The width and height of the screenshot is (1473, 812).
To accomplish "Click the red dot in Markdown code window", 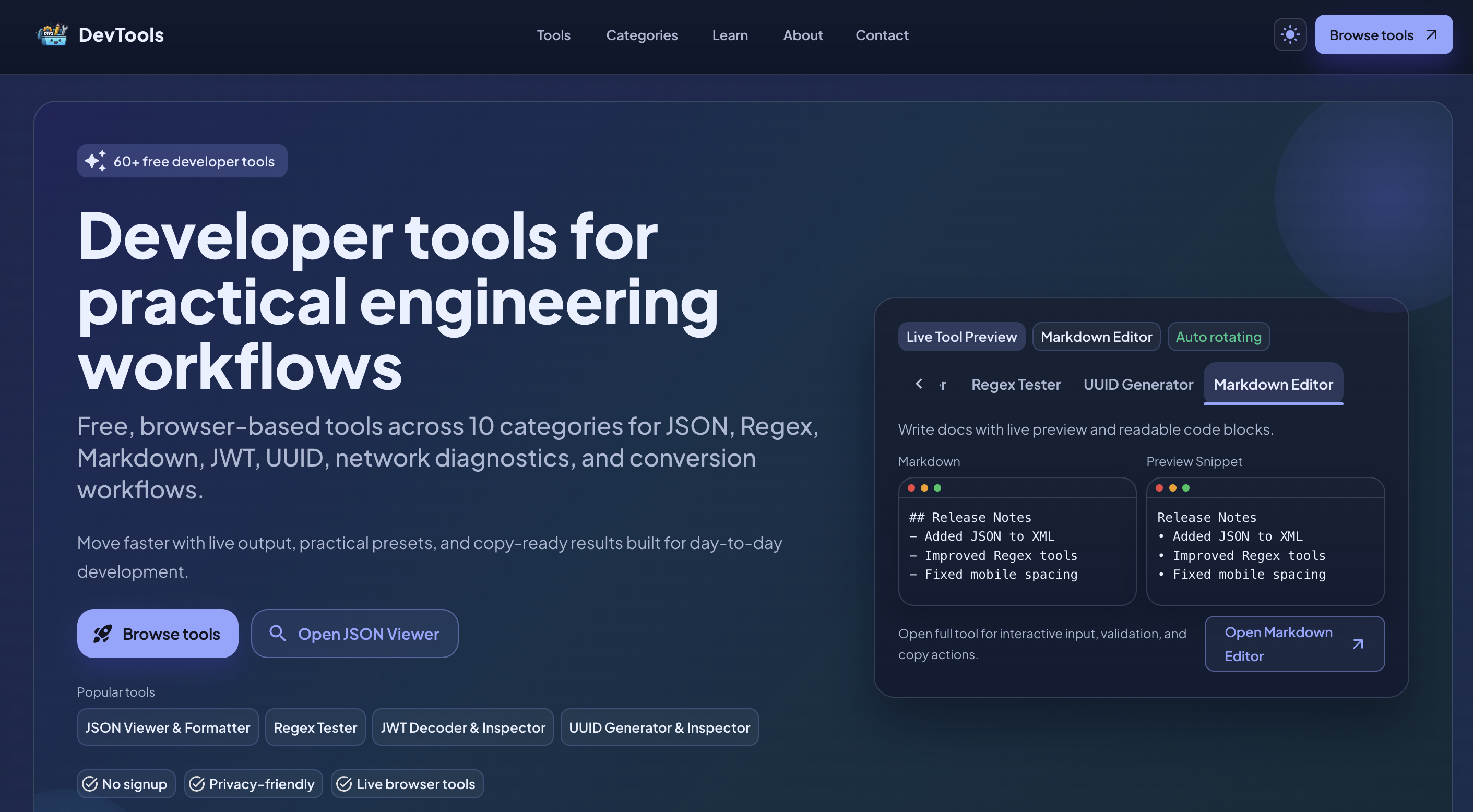I will coord(911,488).
